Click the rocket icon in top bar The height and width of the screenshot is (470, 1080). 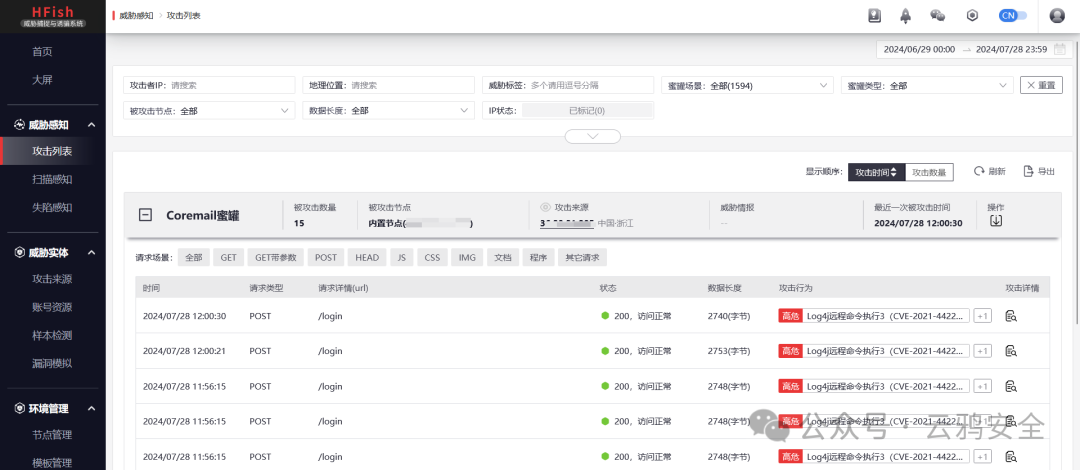click(906, 16)
